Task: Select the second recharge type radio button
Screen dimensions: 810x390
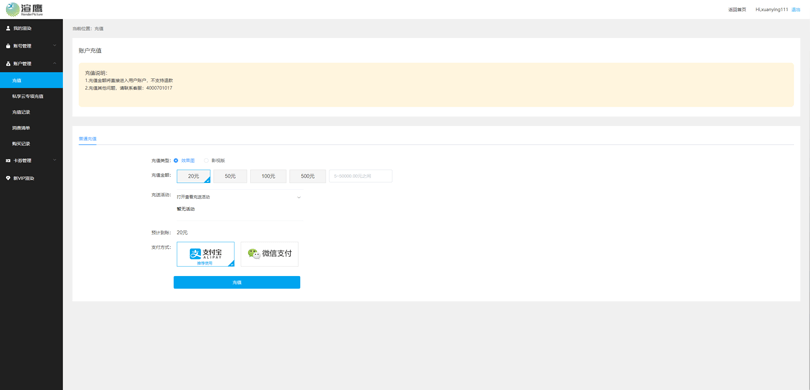Action: pos(206,160)
